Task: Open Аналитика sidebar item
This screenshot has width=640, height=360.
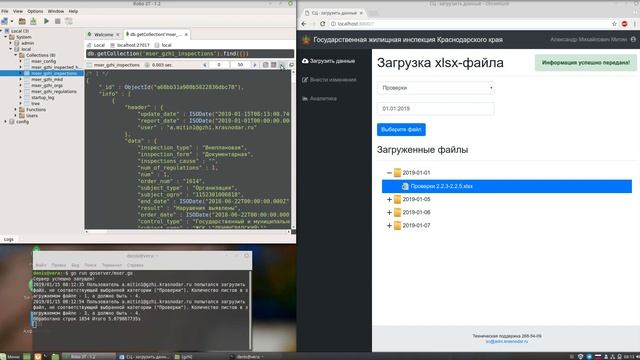Action: point(320,99)
